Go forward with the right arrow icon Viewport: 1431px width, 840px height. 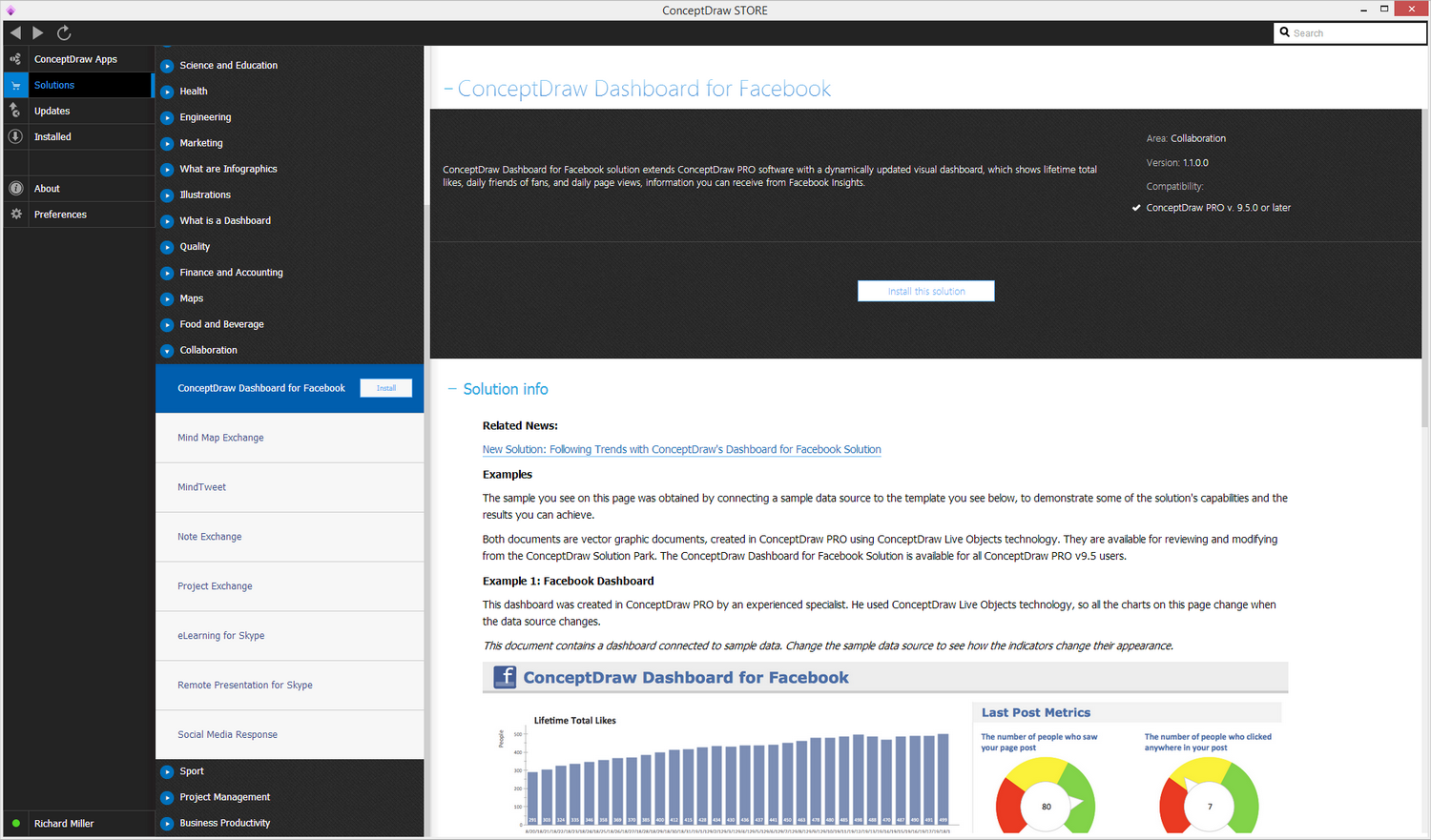[38, 33]
